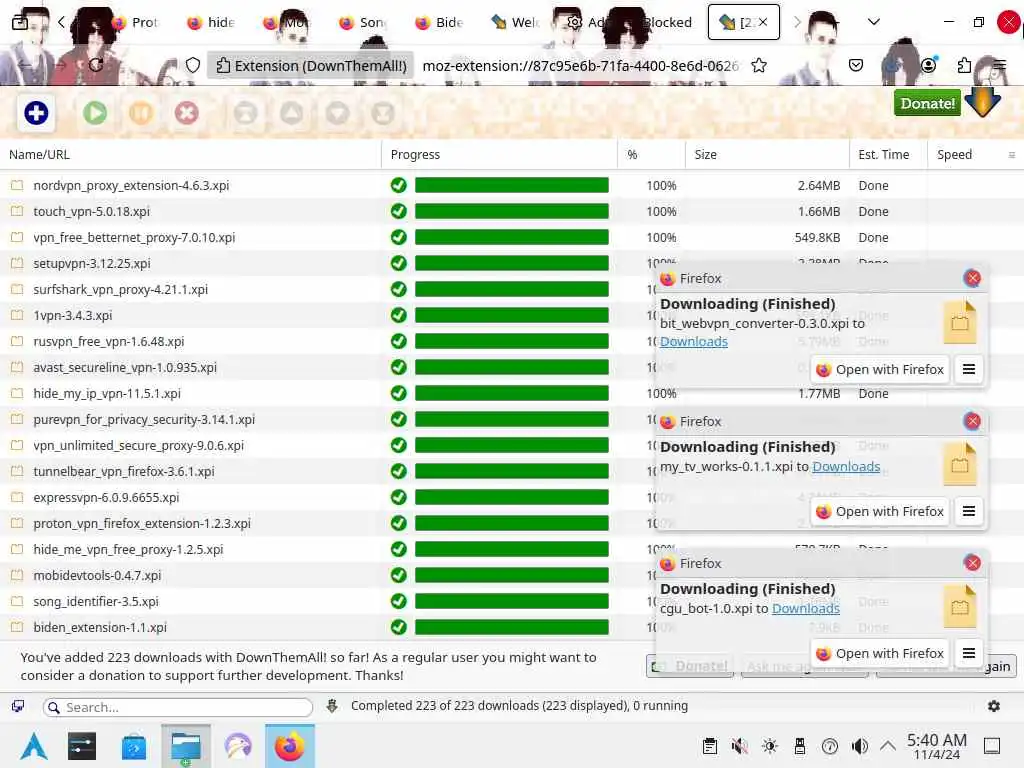Move selected download to the bottom
The image size is (1024, 768).
[x=383, y=113]
